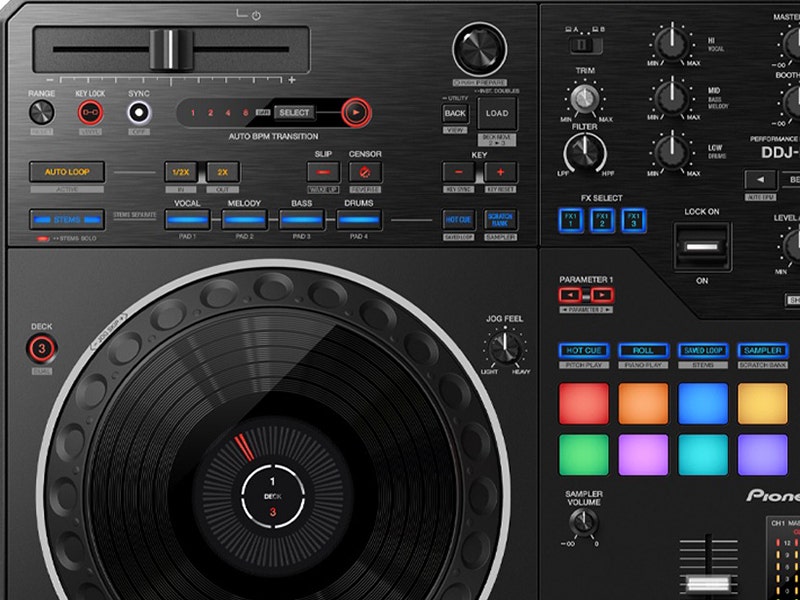
Task: Enable the FX1 1 select button
Action: 570,221
